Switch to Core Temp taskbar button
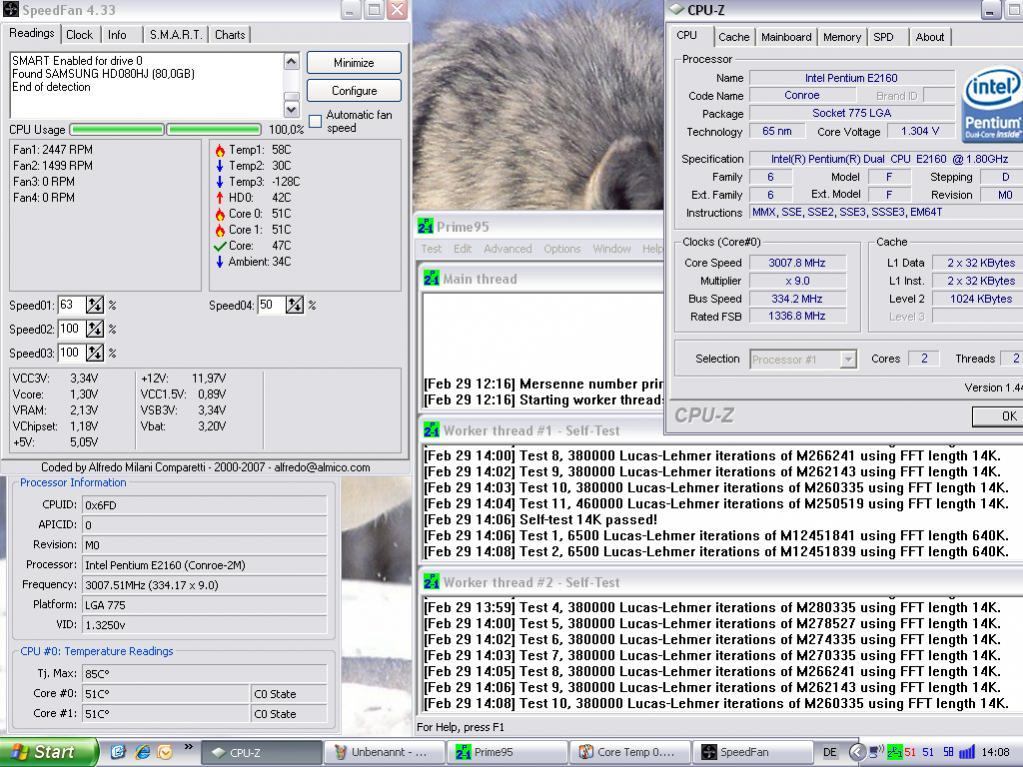Image resolution: width=1023 pixels, height=767 pixels. 629,752
